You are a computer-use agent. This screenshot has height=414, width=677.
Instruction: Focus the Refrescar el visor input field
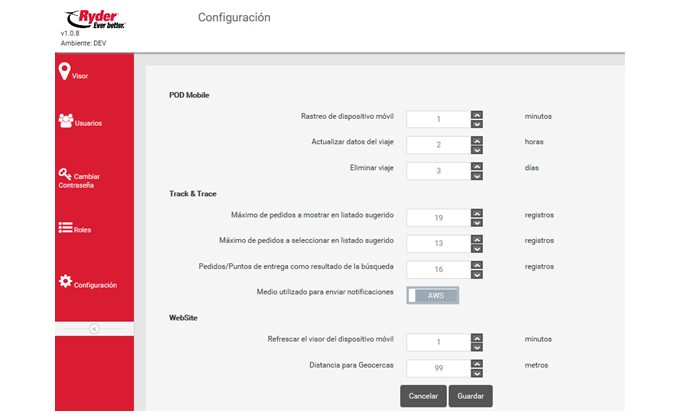pos(438,341)
